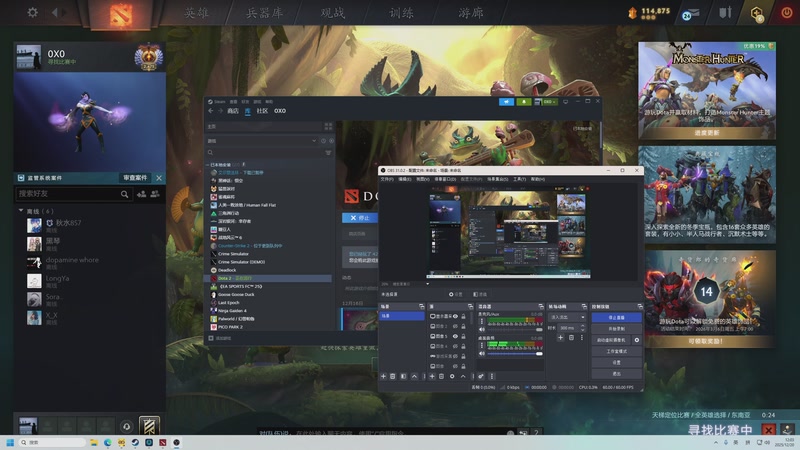This screenshot has height=450, width=800.
Task: Open virtual camera settings gear in OBS
Action: pyautogui.click(x=637, y=340)
